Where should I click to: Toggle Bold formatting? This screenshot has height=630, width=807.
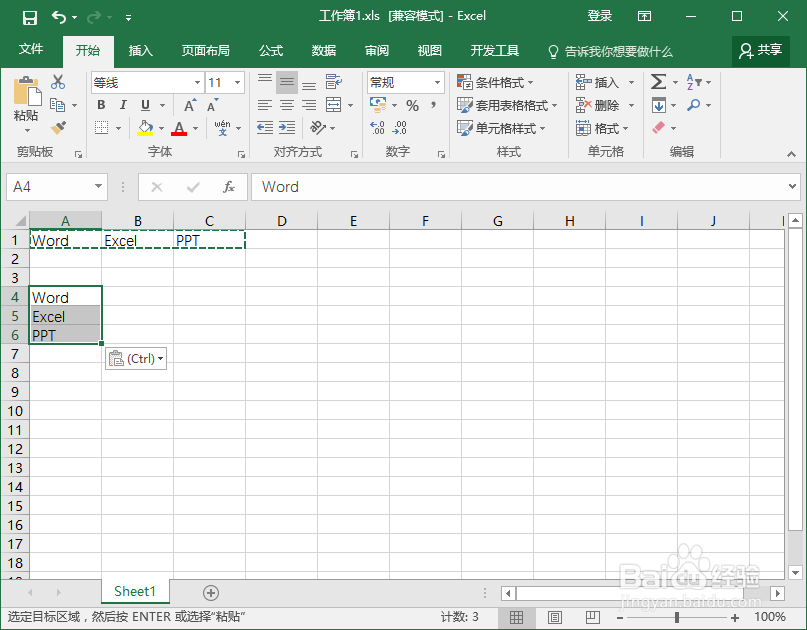tap(101, 105)
